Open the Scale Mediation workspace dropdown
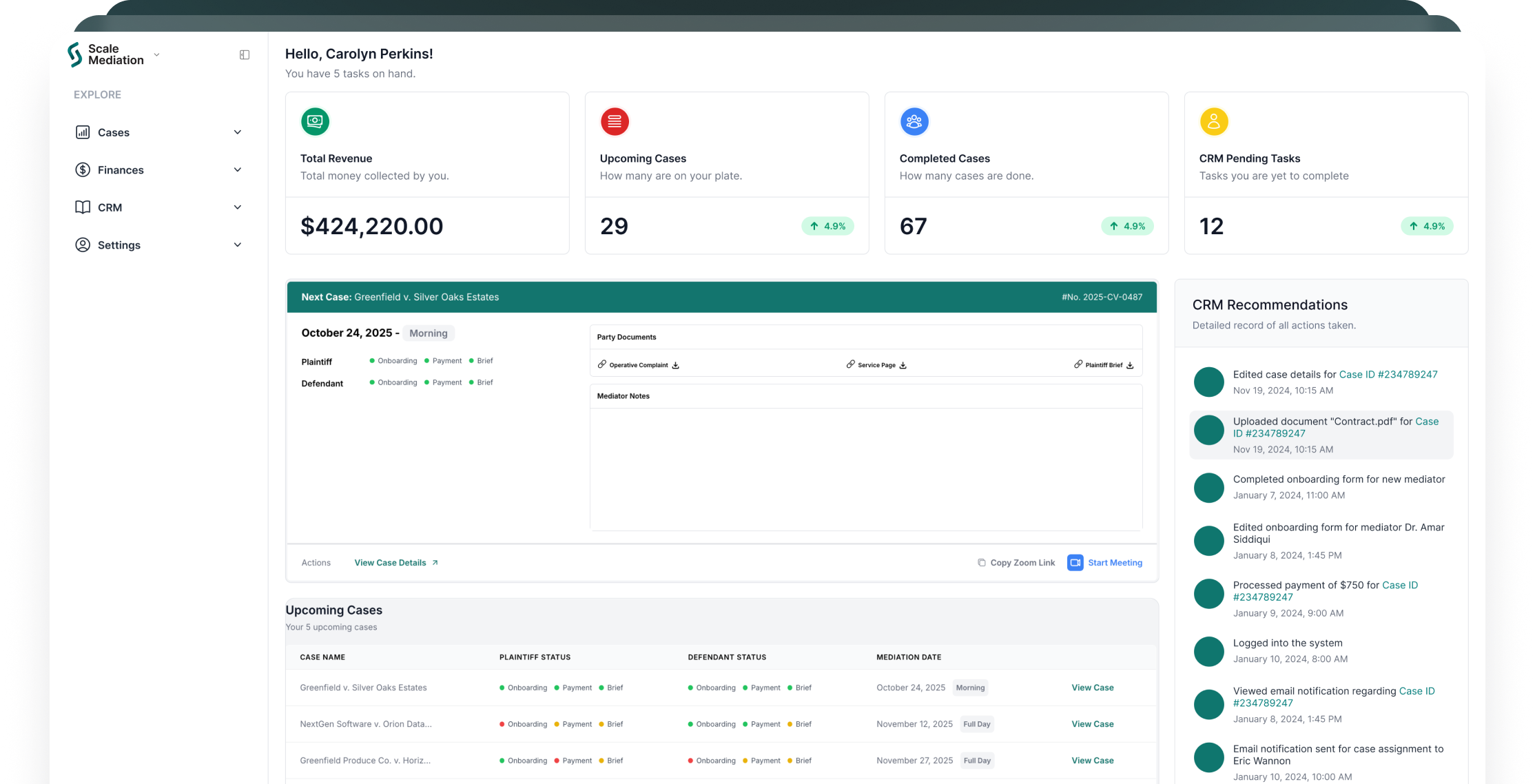1535x784 pixels. 157,55
